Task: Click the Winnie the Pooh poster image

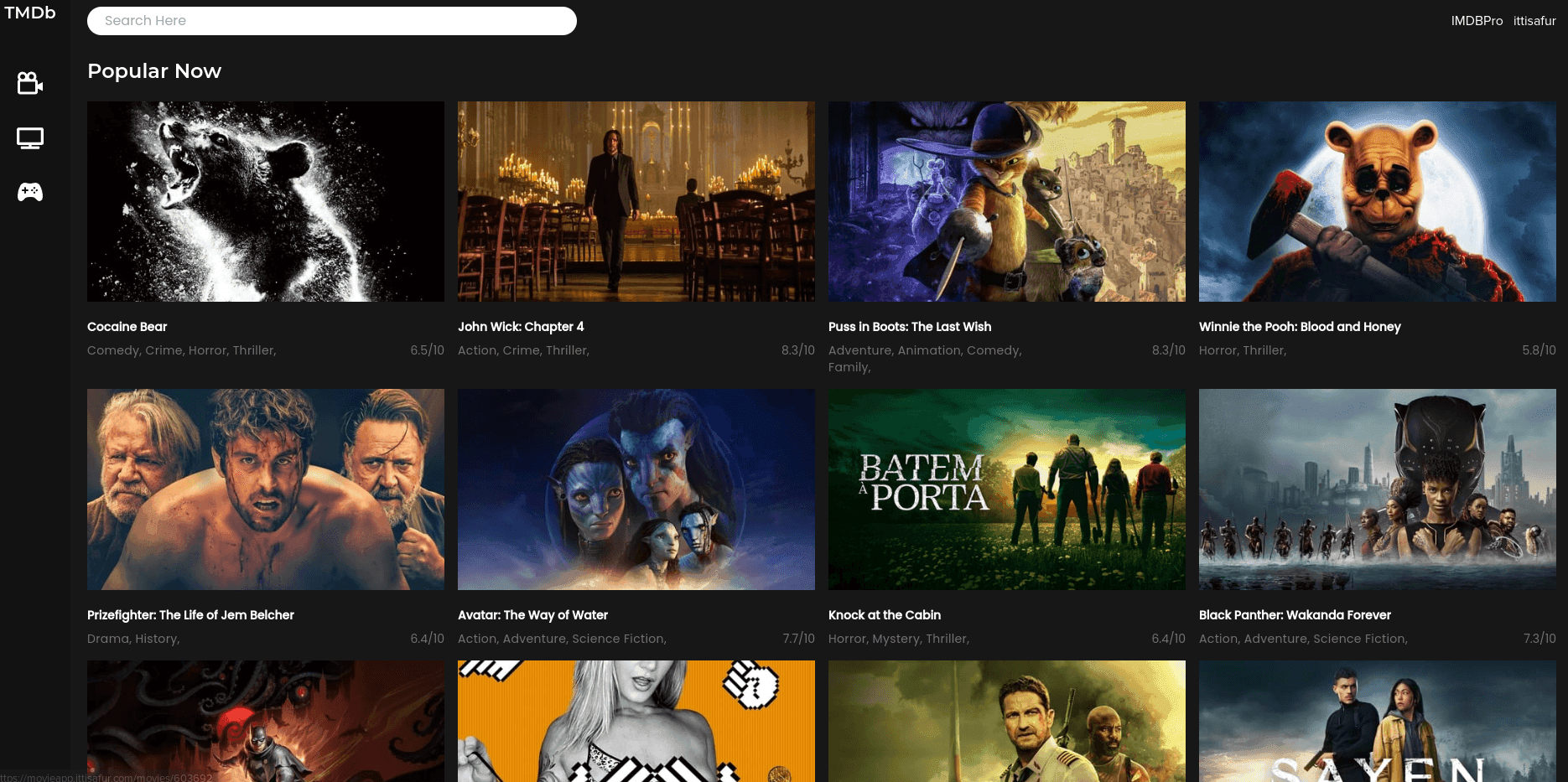Action: (1377, 201)
